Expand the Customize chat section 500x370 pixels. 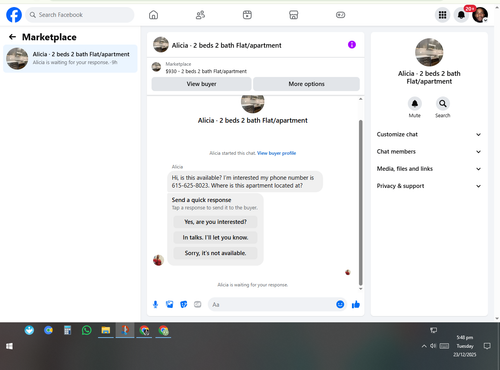click(429, 134)
